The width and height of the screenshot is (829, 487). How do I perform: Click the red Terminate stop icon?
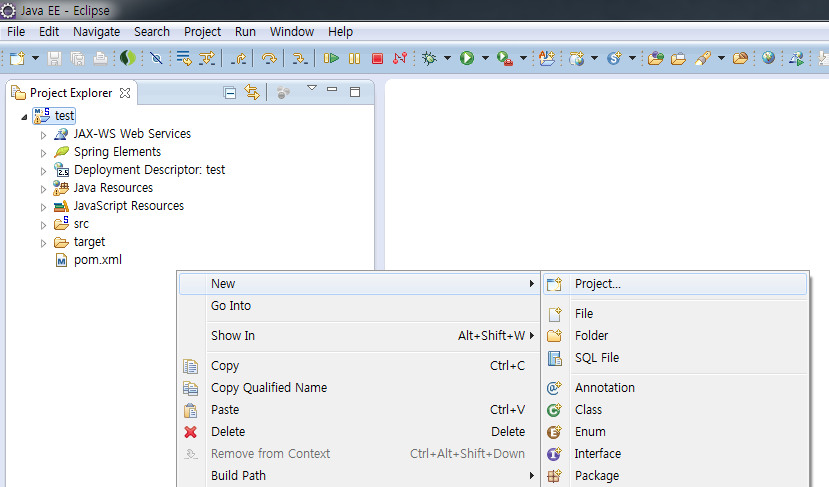click(377, 58)
